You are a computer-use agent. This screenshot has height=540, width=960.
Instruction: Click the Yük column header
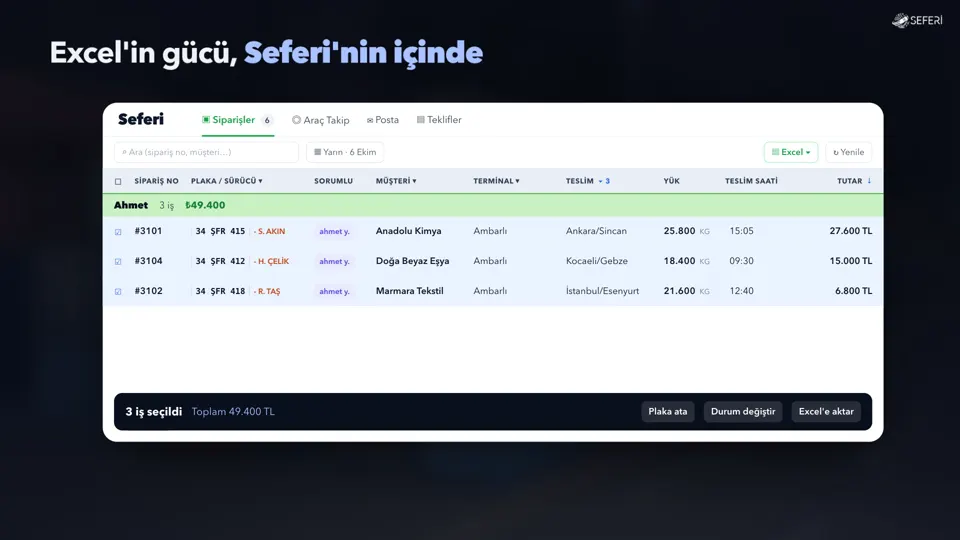pyautogui.click(x=672, y=181)
